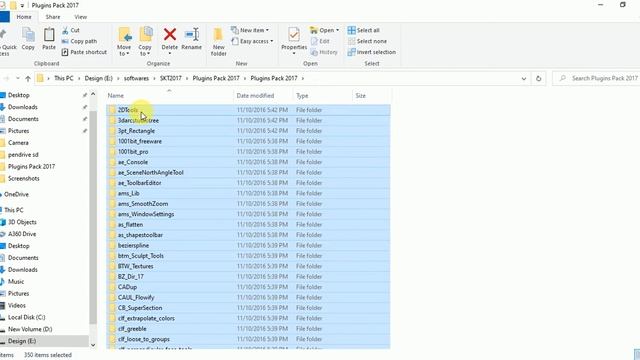Click the Copy to icon
This screenshot has height=360, width=640.
point(145,35)
